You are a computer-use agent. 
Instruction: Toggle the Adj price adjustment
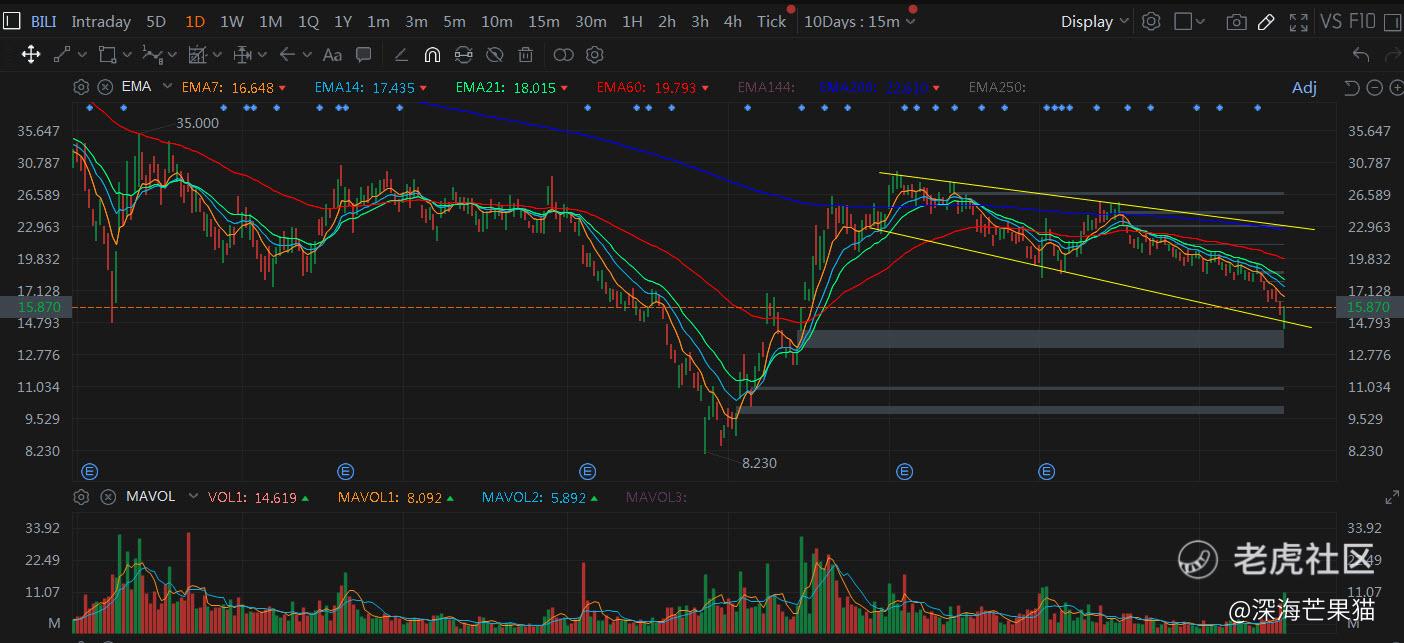point(1304,88)
